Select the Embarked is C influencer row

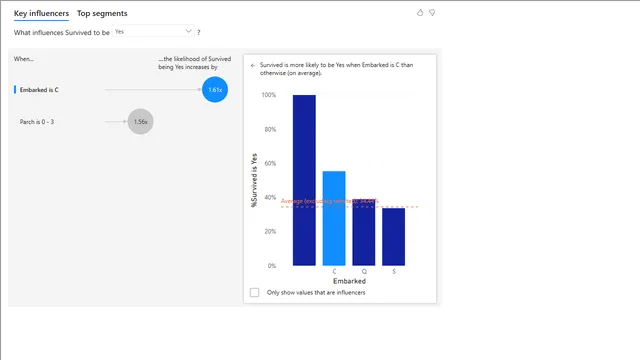[x=121, y=89]
